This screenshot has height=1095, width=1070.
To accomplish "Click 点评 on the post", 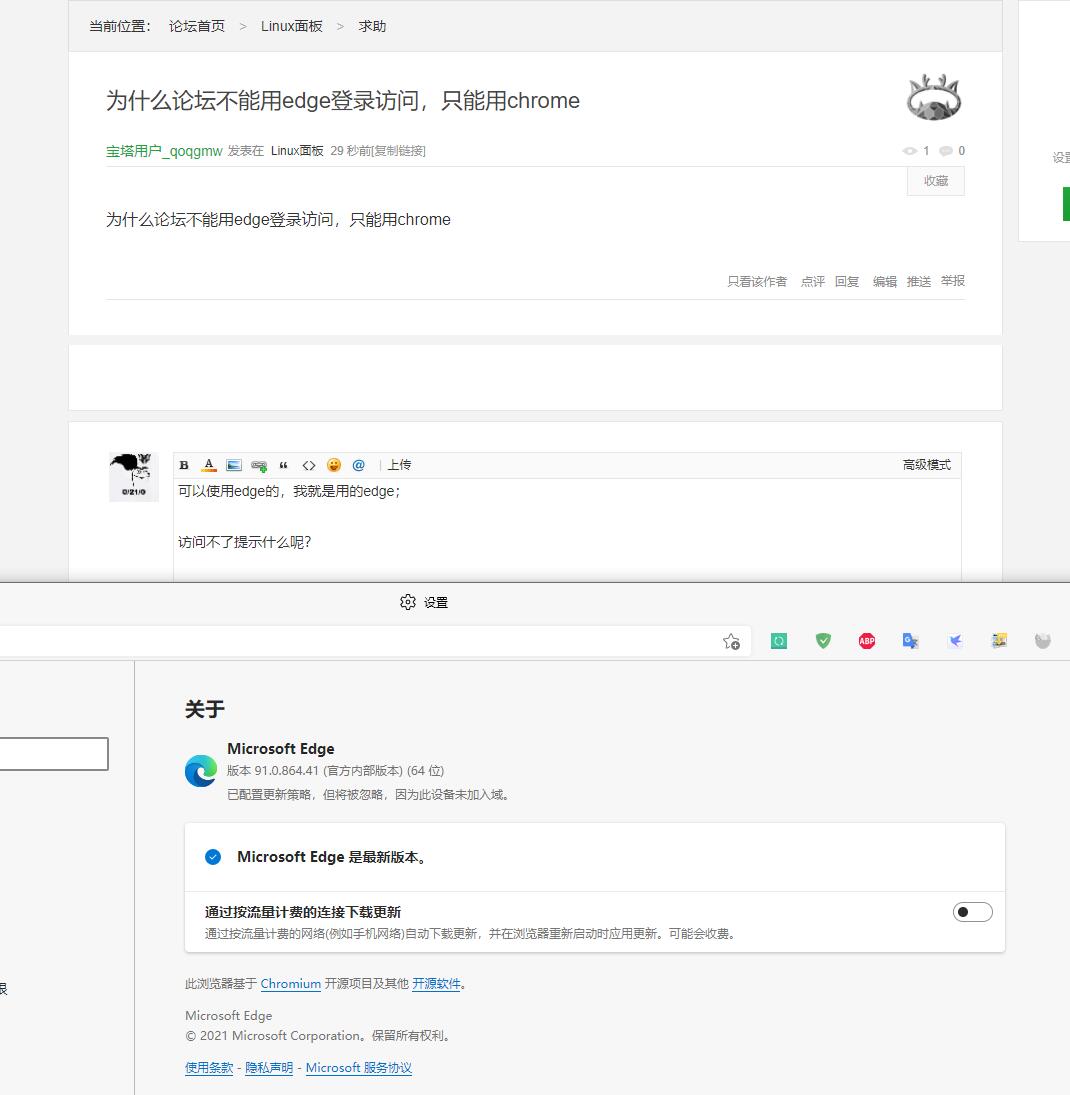I will 813,281.
